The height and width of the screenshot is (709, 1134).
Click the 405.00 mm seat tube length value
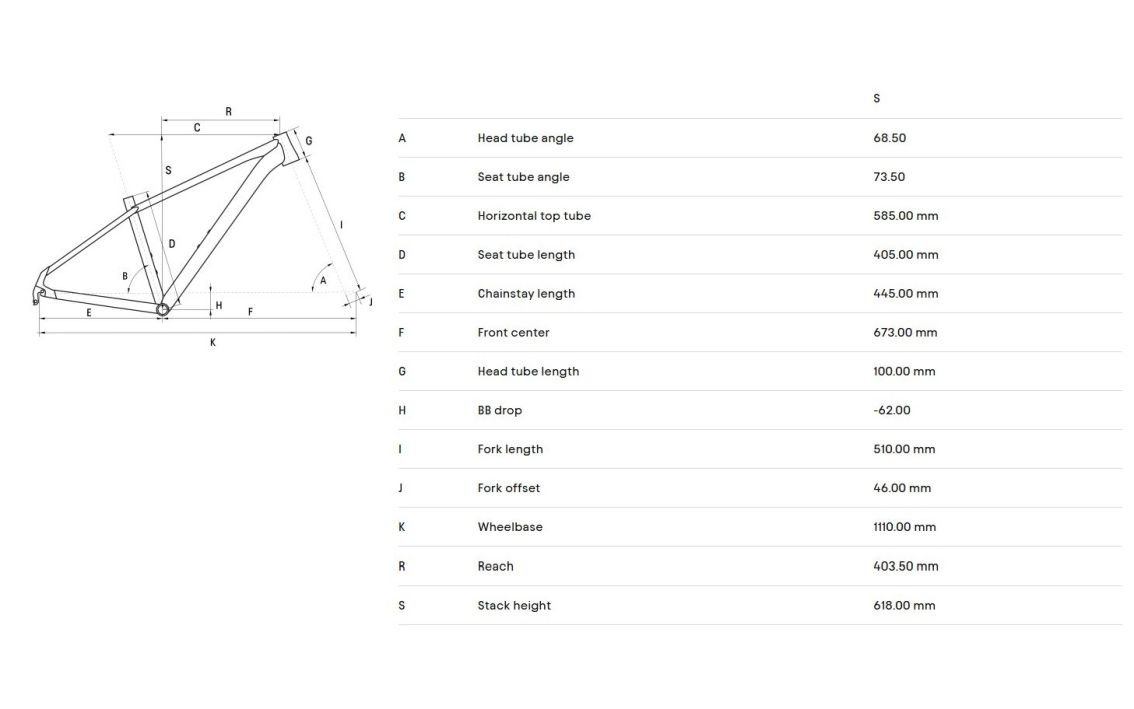point(905,255)
